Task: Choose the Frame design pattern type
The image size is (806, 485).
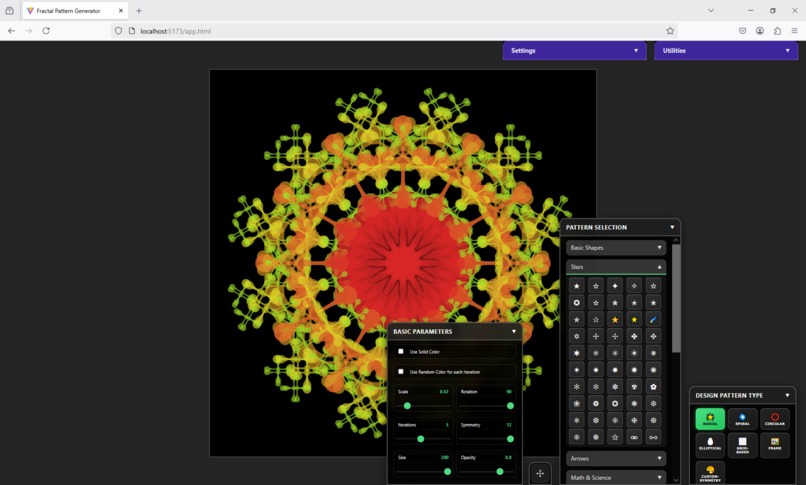Action: tap(775, 444)
